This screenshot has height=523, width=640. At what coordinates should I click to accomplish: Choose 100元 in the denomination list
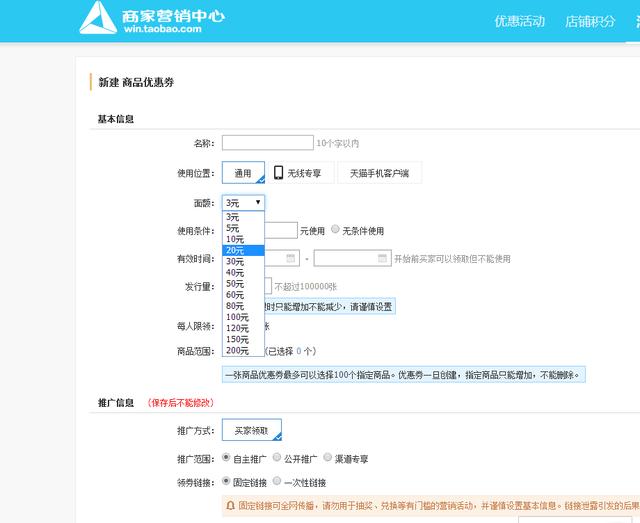click(x=243, y=317)
